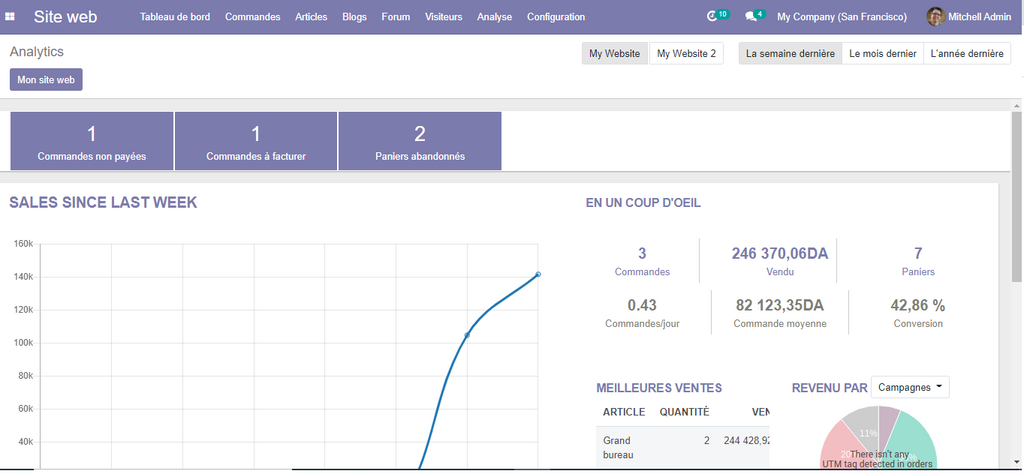
Task: Select the My Website toggle button
Action: click(x=614, y=54)
